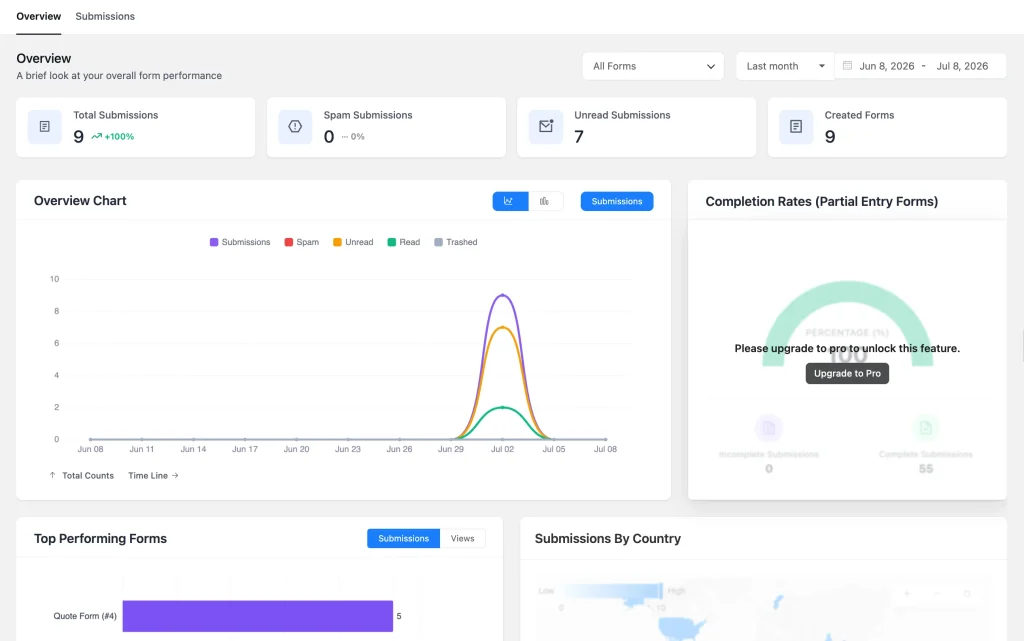The image size is (1024, 641).
Task: Click the green Read line peak at Jul 02
Action: [502, 407]
